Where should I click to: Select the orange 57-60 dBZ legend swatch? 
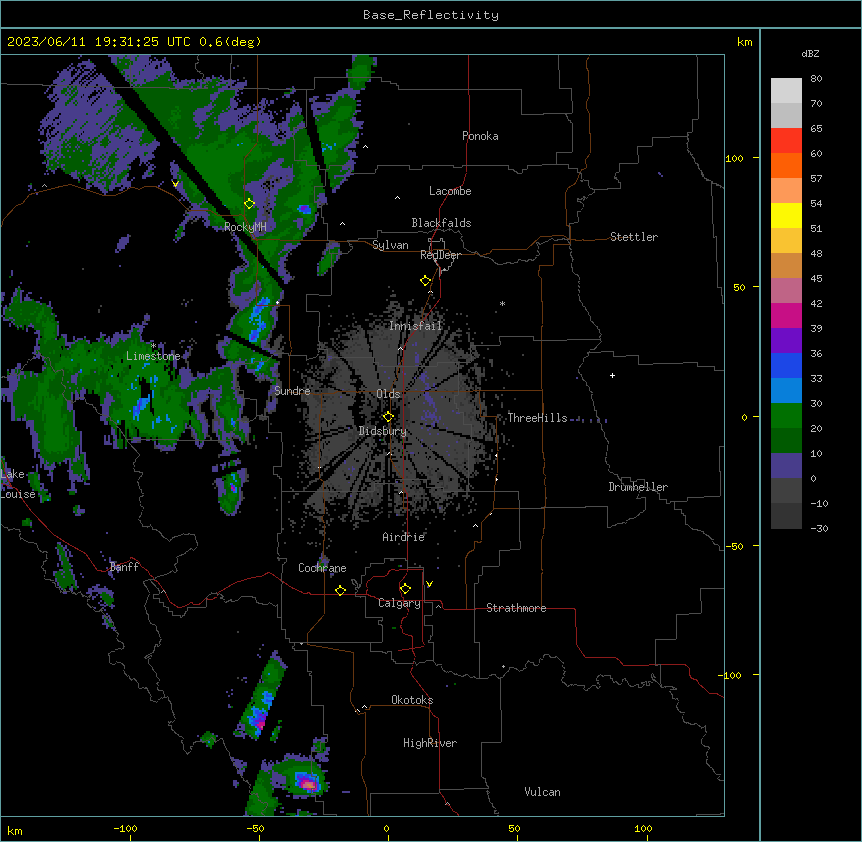pyautogui.click(x=786, y=165)
